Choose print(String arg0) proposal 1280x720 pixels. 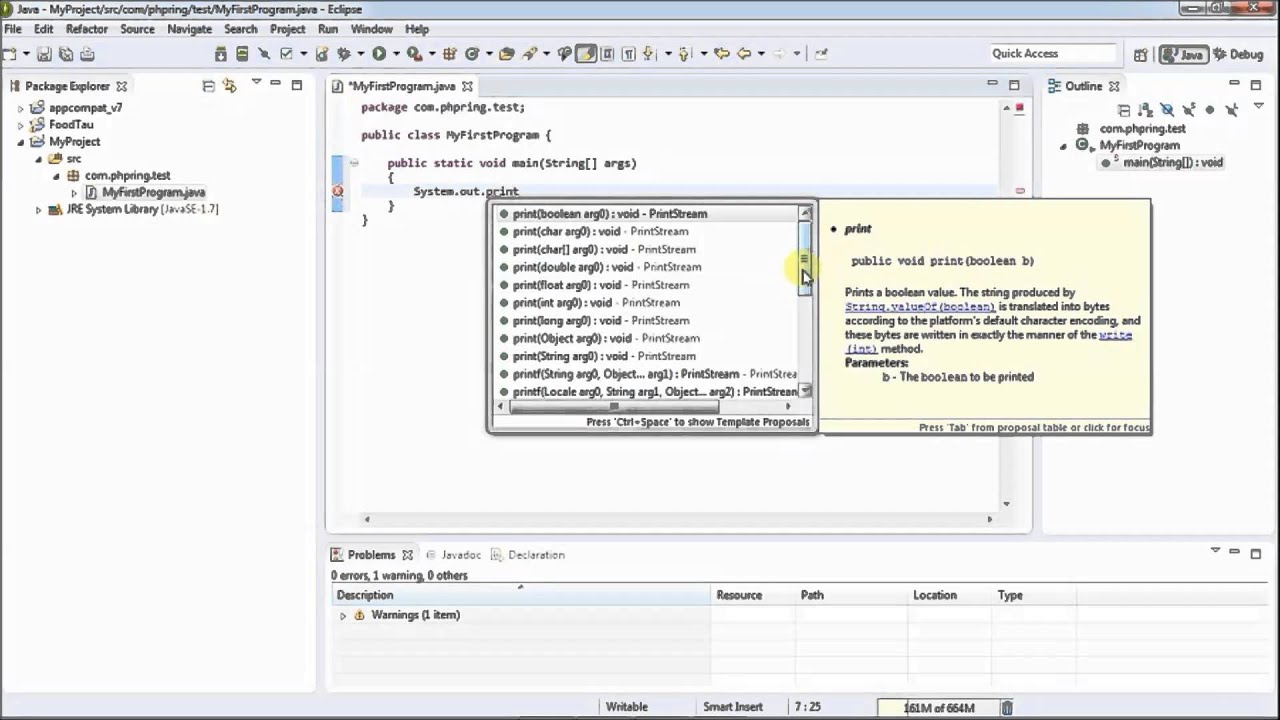tap(603, 356)
